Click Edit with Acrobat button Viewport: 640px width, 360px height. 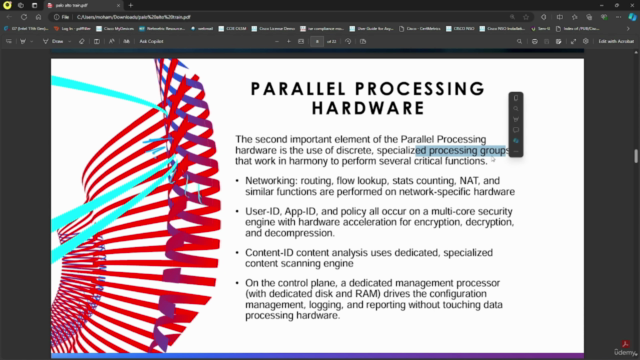[616, 41]
